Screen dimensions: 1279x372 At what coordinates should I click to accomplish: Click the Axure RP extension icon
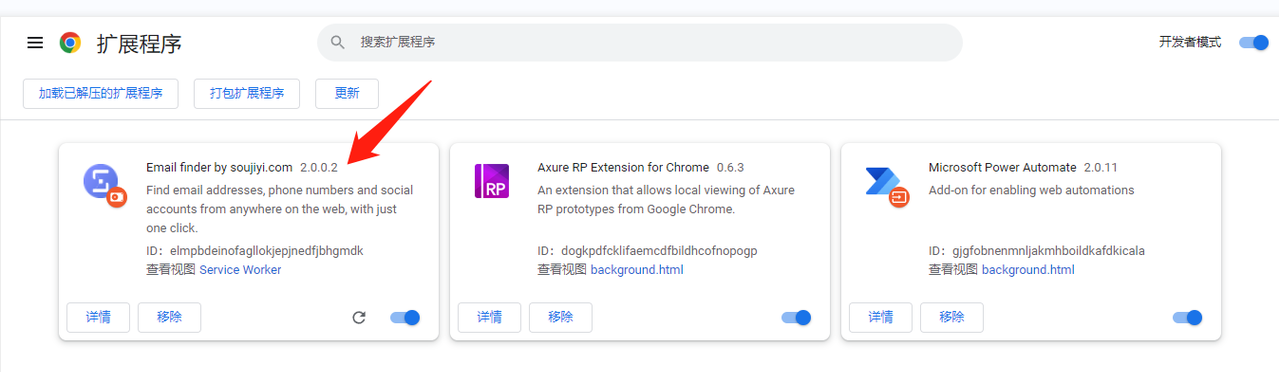coord(491,181)
